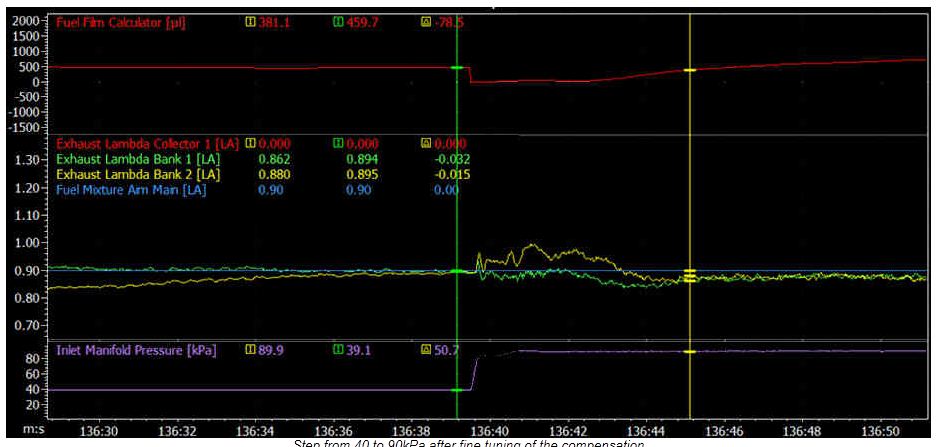Select Exhaust Lambda Bank 2 channel label

point(138,173)
